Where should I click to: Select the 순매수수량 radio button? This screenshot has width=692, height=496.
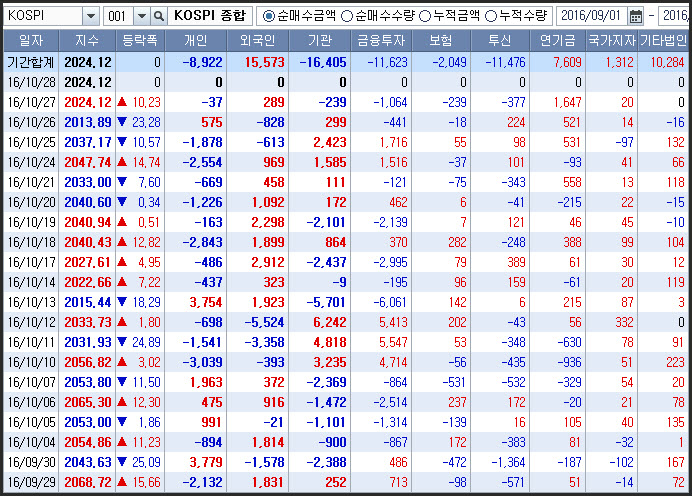pyautogui.click(x=347, y=16)
